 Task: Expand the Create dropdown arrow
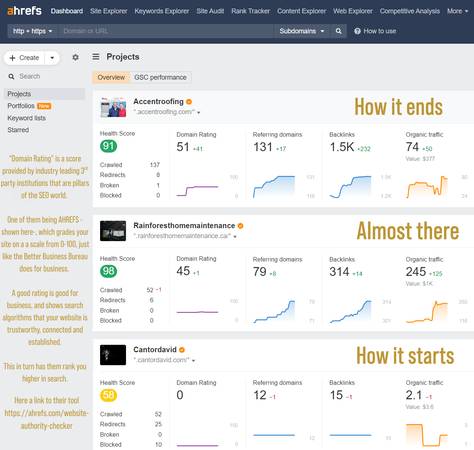pos(52,58)
